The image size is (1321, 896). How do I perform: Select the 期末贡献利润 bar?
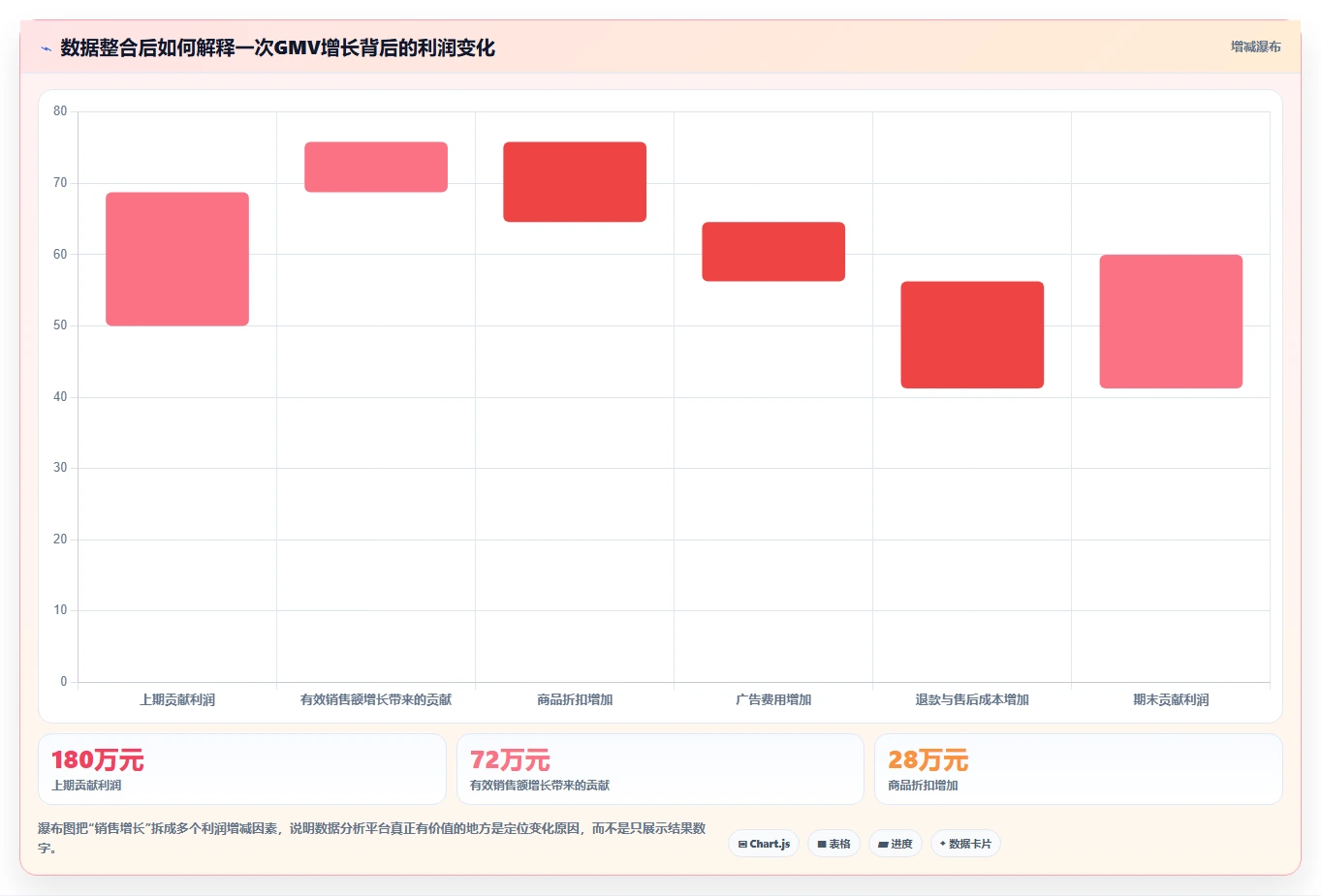(1171, 322)
